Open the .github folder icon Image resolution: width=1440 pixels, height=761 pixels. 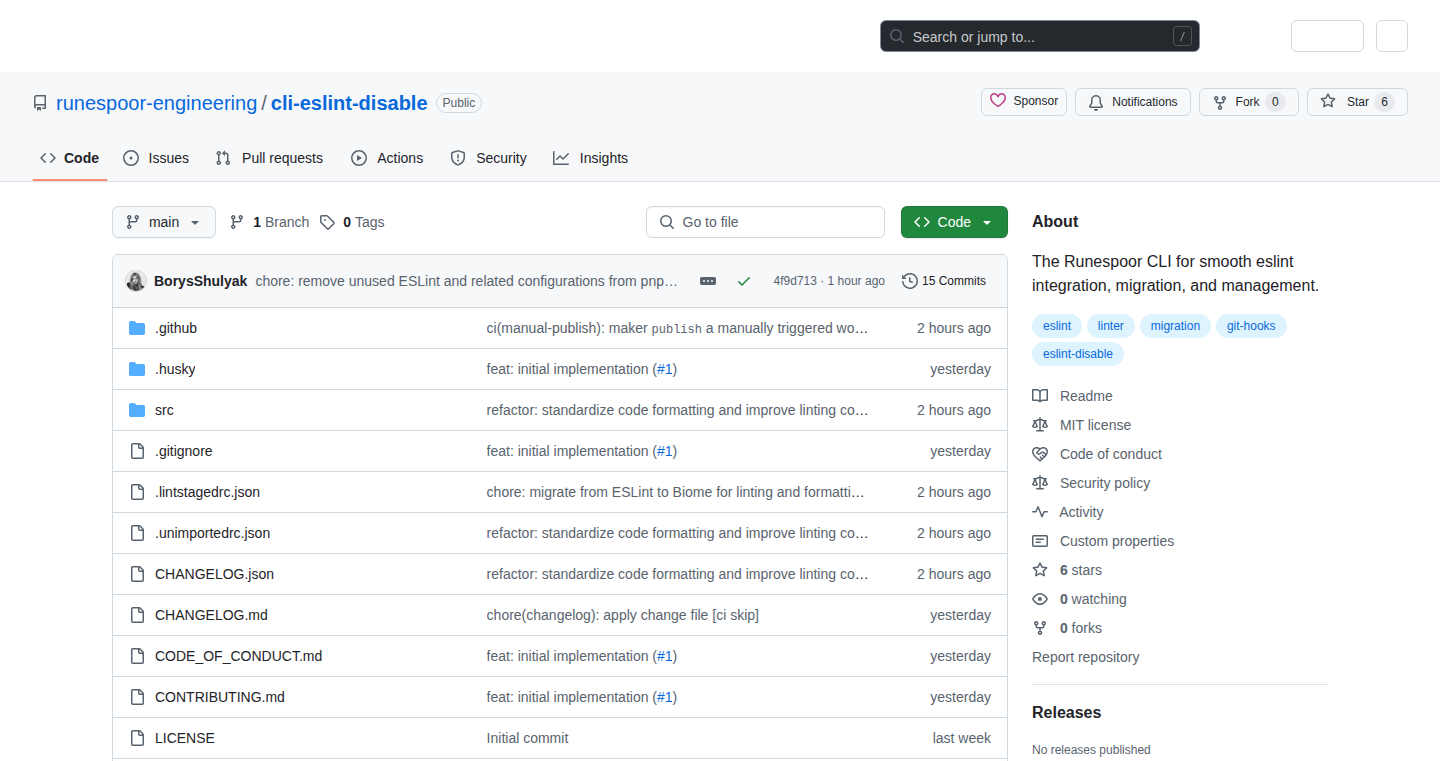point(137,328)
